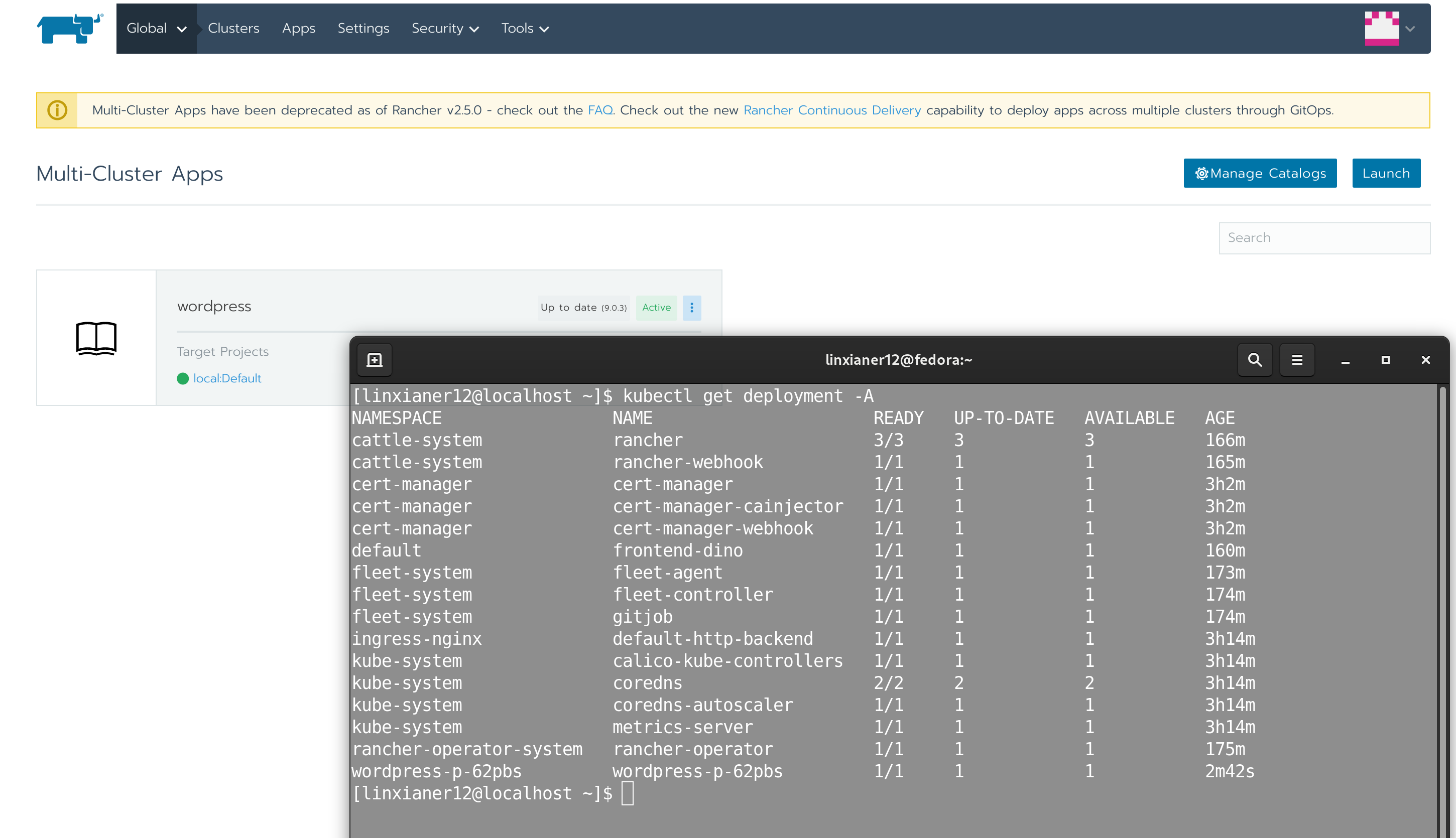The height and width of the screenshot is (838, 1456).
Task: Open new terminal tab icon
Action: coord(374,360)
